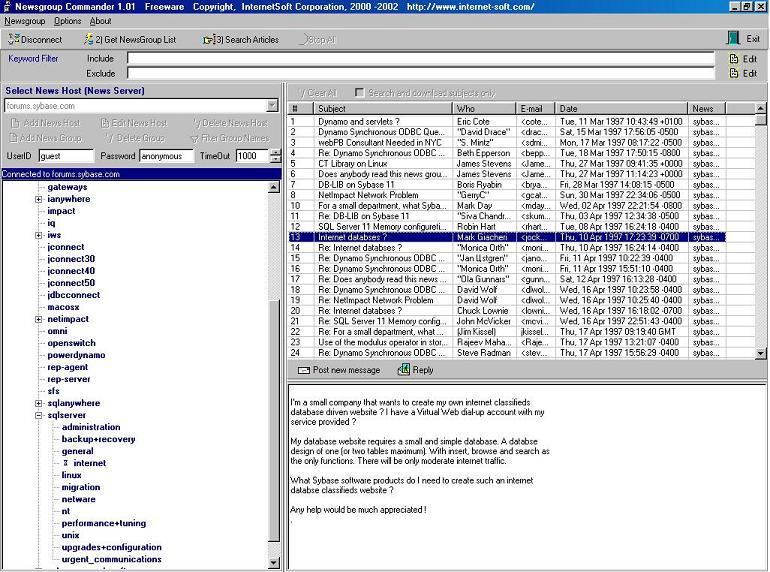Select the gateways newsgroup

coord(67,187)
